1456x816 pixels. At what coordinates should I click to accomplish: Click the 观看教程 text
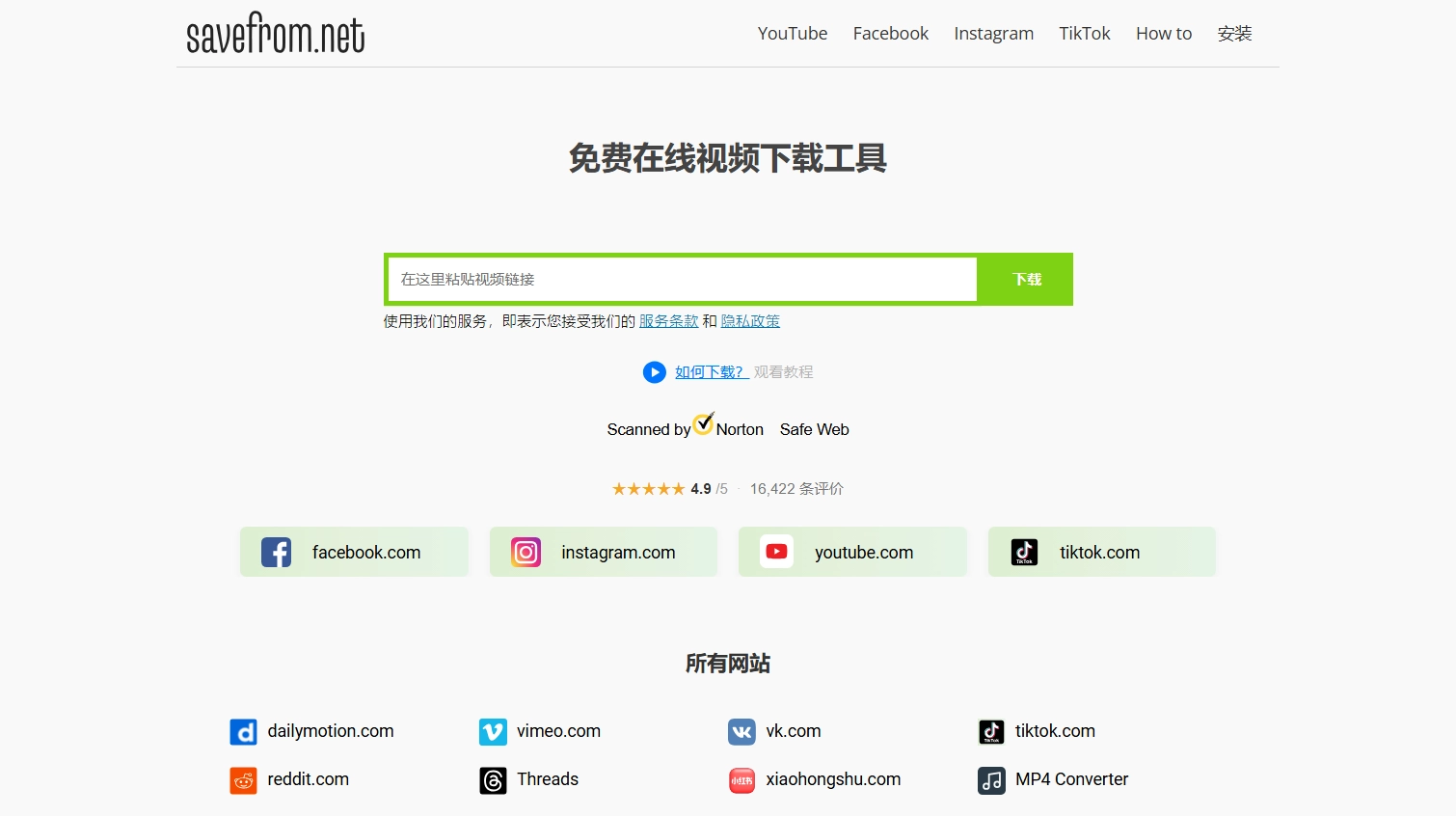[783, 372]
